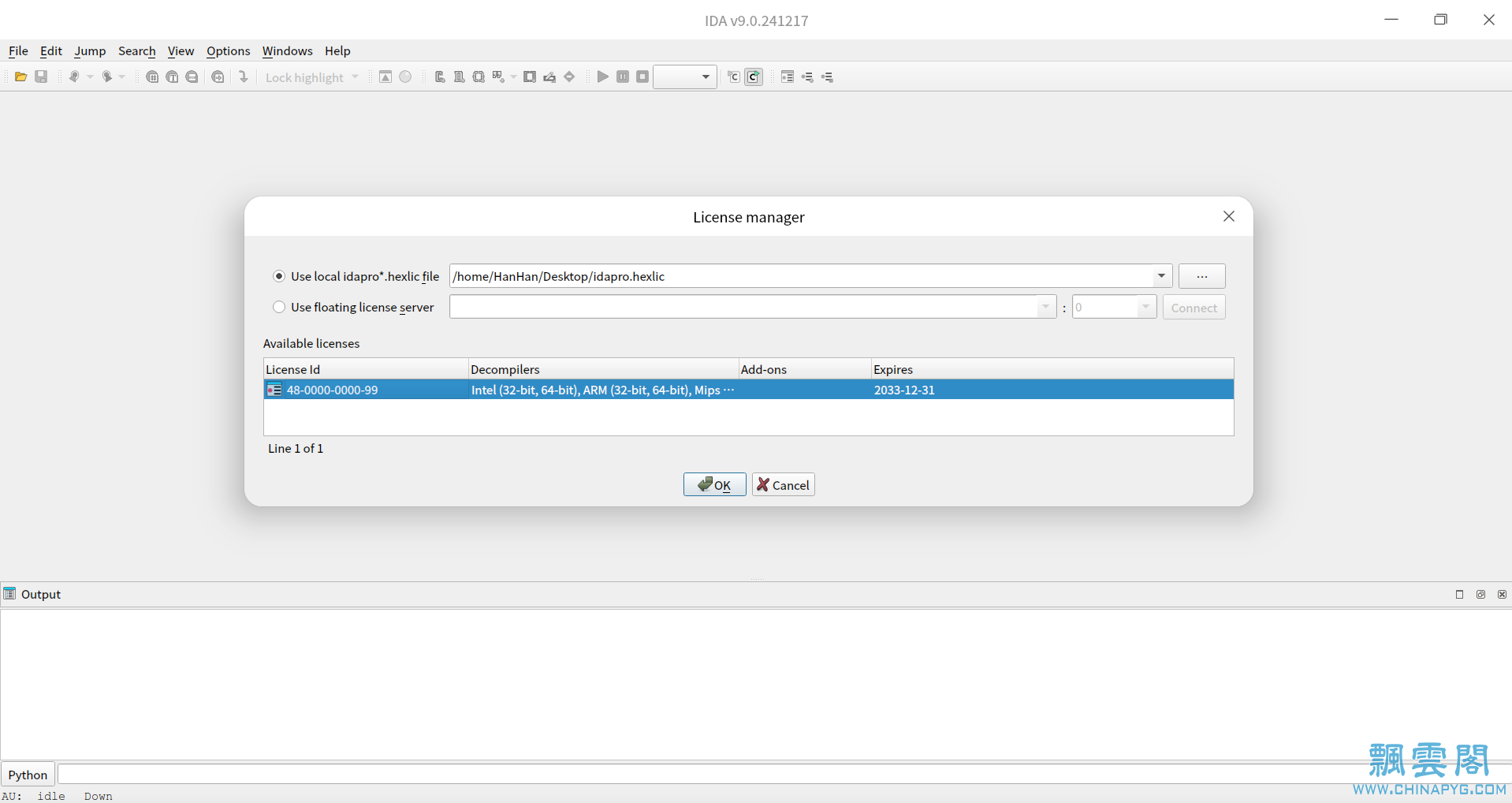The width and height of the screenshot is (1512, 803).
Task: Open the Help menu
Action: [337, 50]
